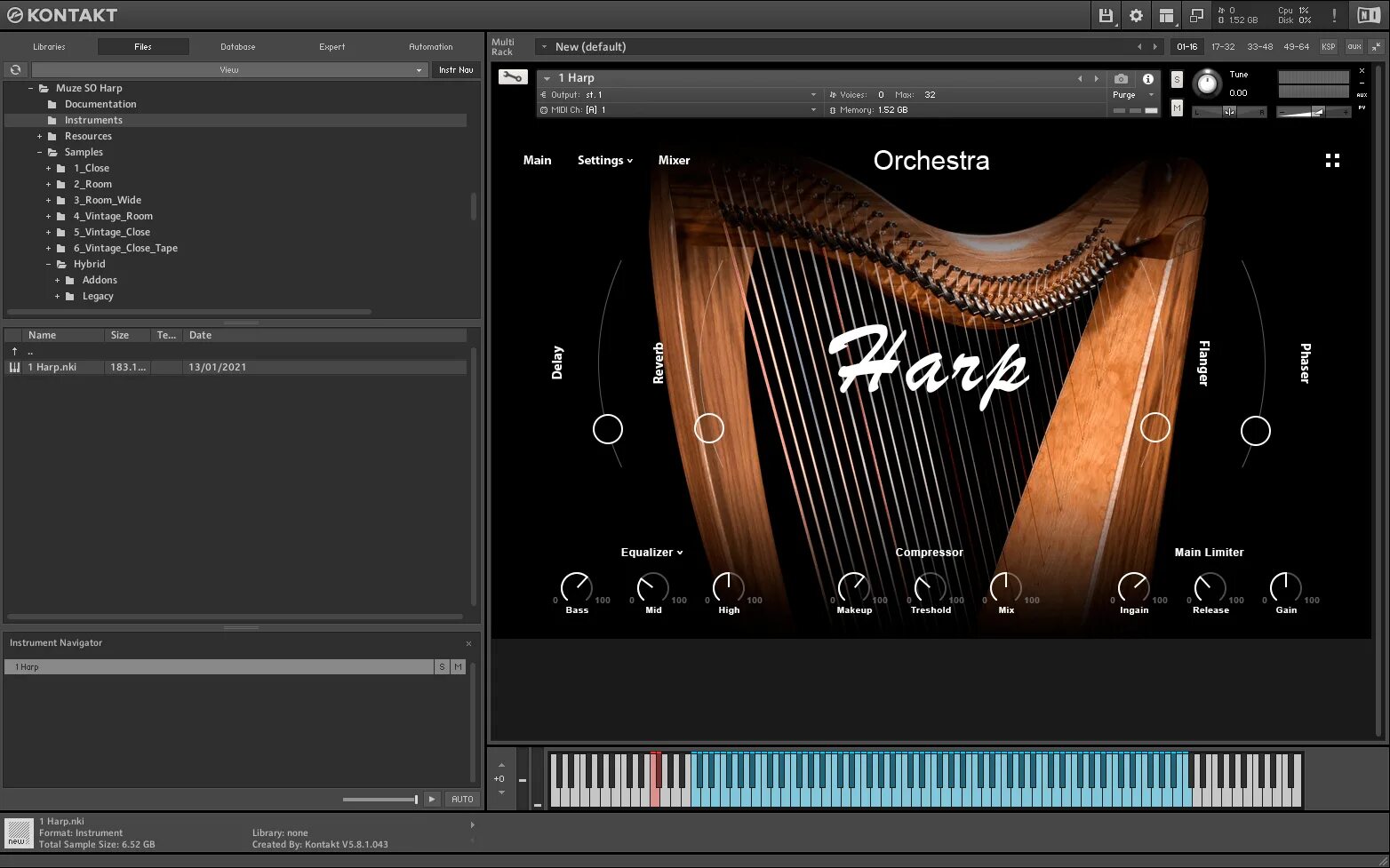Adjust the Tune knob
This screenshot has width=1390, height=868.
click(1207, 84)
